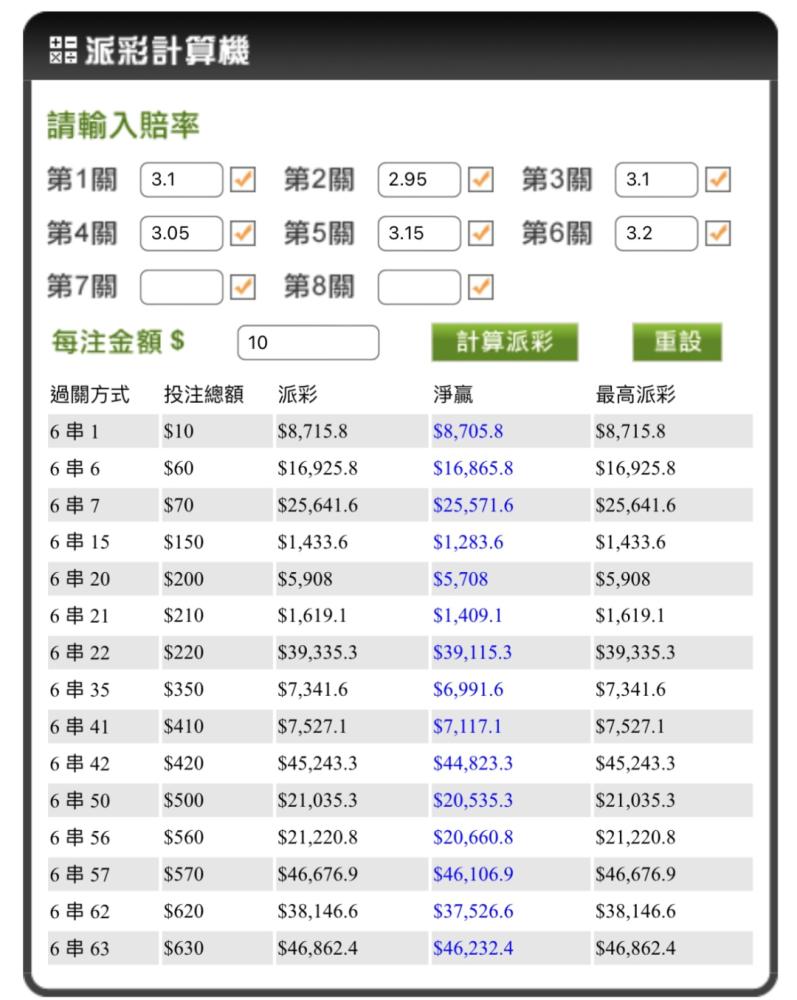This screenshot has width=797, height=1000.
Task: Uncheck the 第1關 checkbox
Action: pos(242,179)
